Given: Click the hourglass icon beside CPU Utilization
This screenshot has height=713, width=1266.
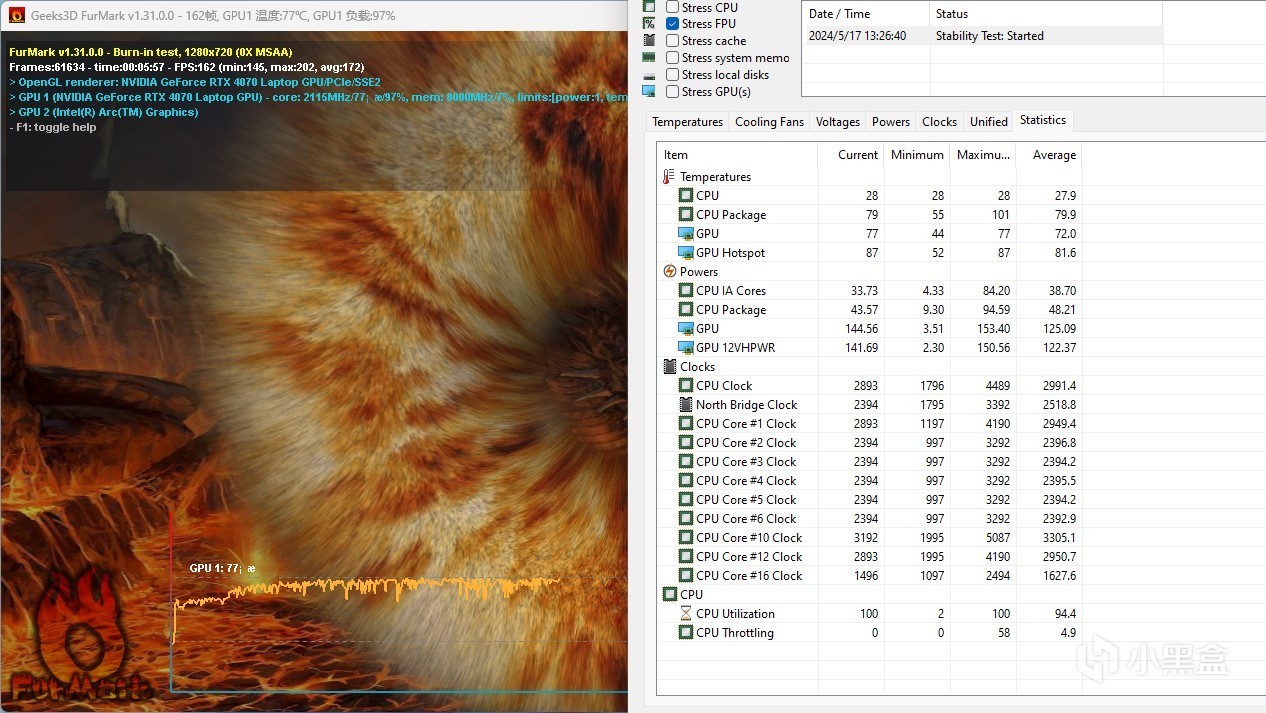Looking at the screenshot, I should tap(685, 614).
